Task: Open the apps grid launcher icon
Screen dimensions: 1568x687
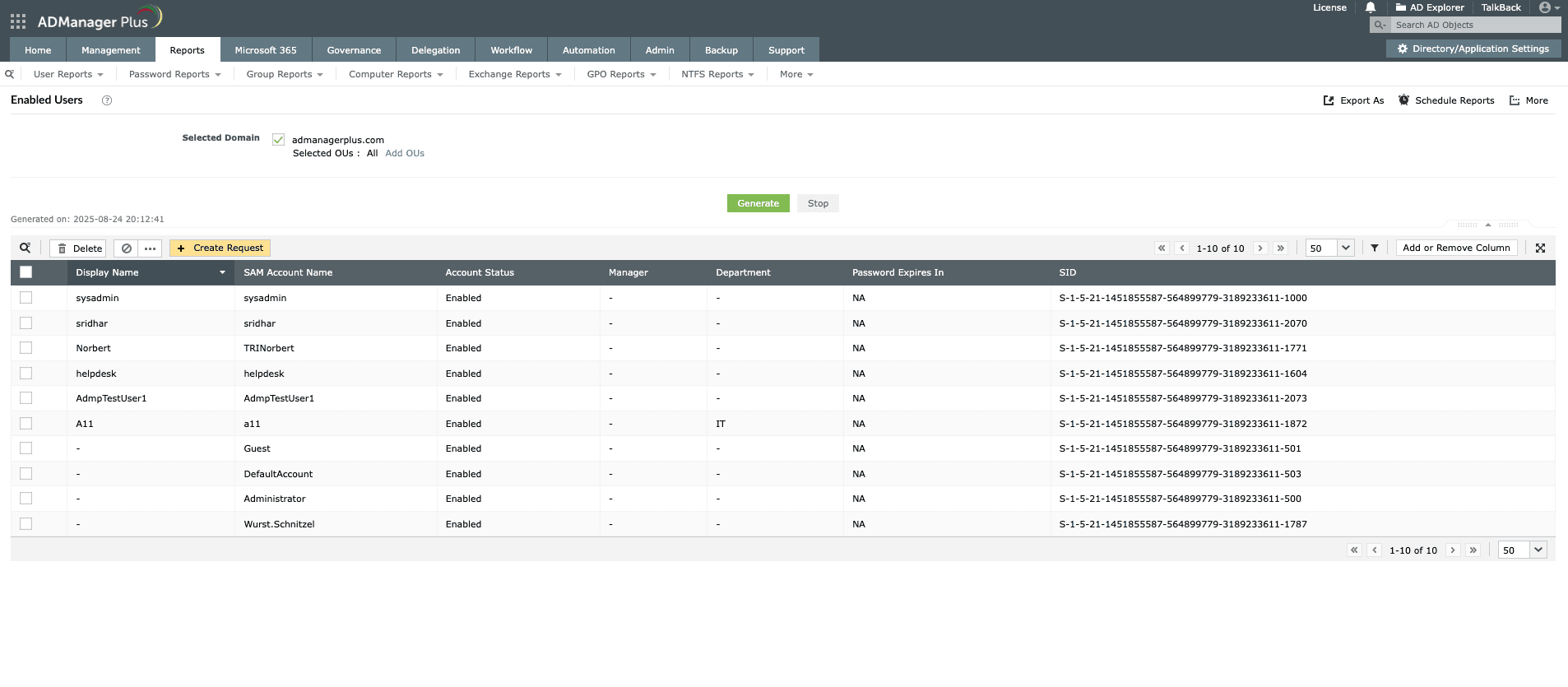Action: point(18,21)
